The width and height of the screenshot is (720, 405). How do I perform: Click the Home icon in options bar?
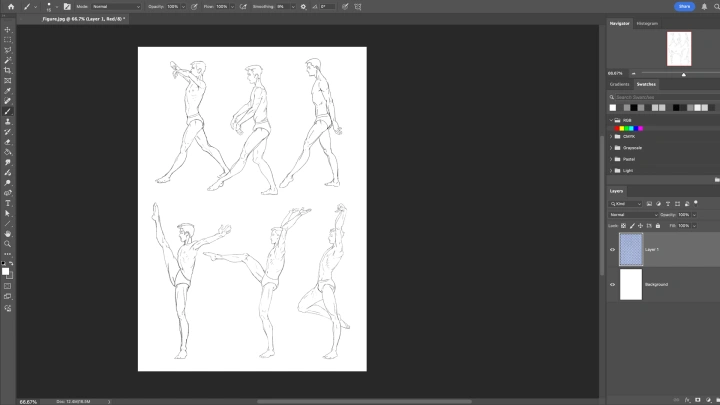click(x=11, y=6)
